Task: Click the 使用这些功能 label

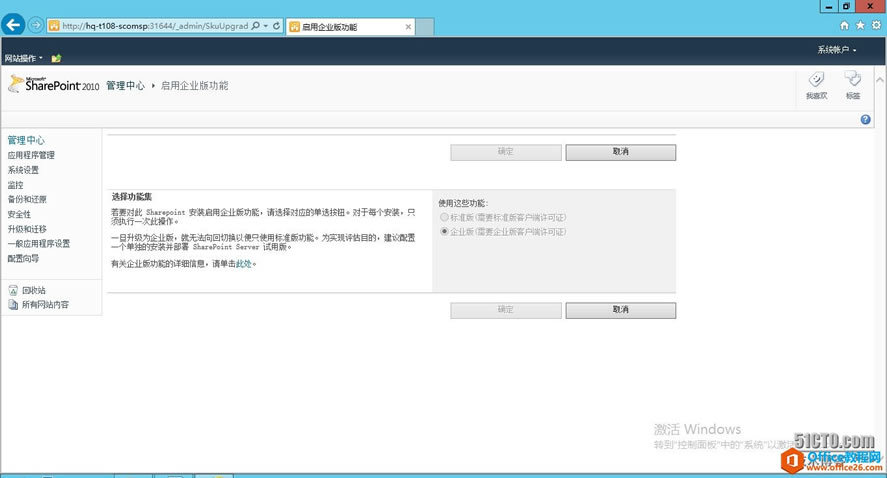Action: pos(463,203)
